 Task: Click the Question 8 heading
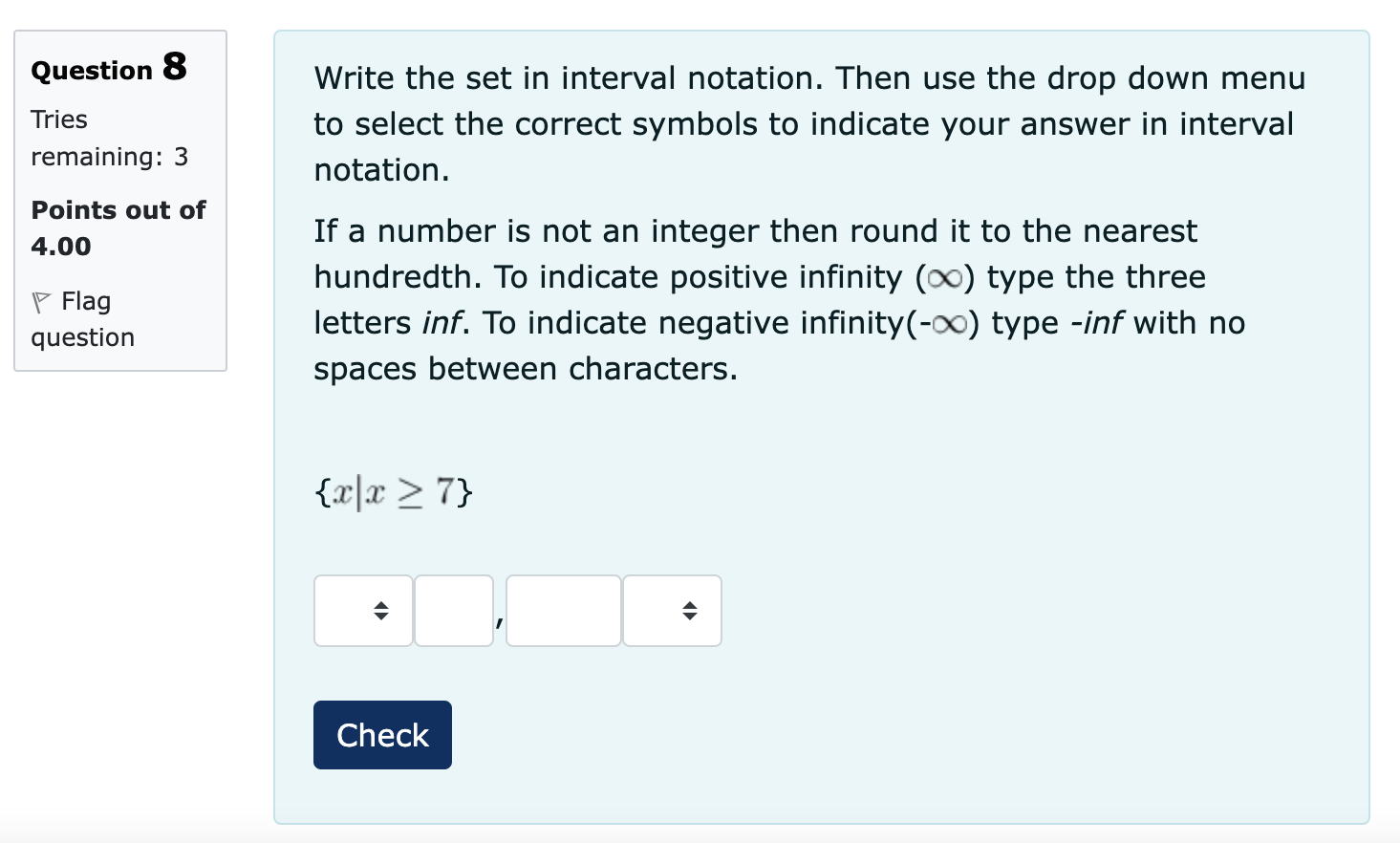(107, 68)
